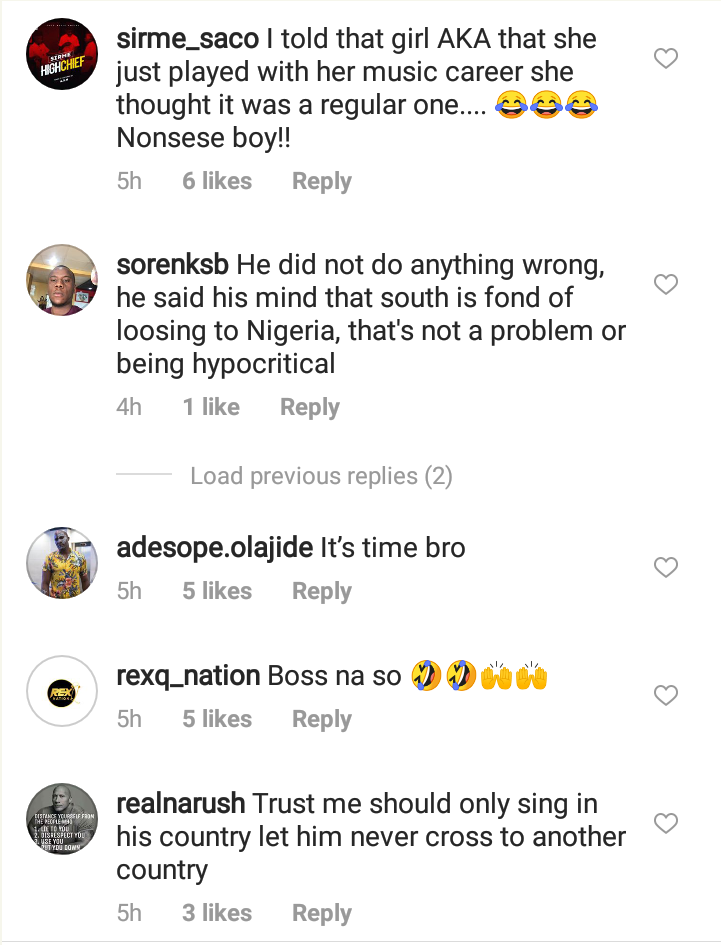Open the rexq_nation logo avatar
Image resolution: width=721 pixels, height=945 pixels.
coord(60,692)
